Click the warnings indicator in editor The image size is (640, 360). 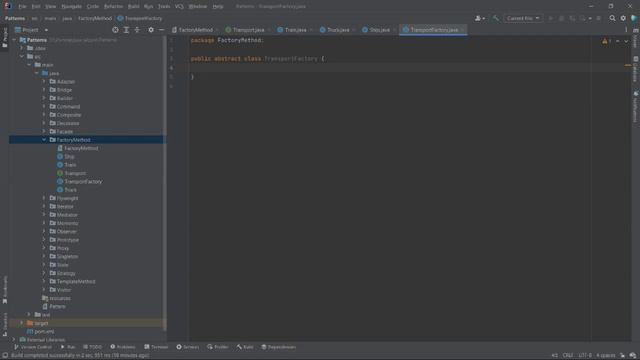pos(607,41)
